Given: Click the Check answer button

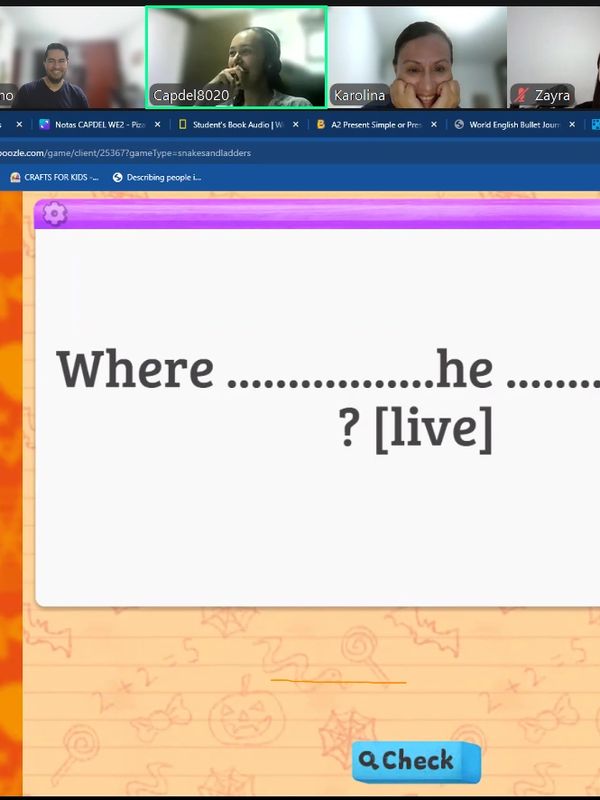Looking at the screenshot, I should pyautogui.click(x=416, y=761).
